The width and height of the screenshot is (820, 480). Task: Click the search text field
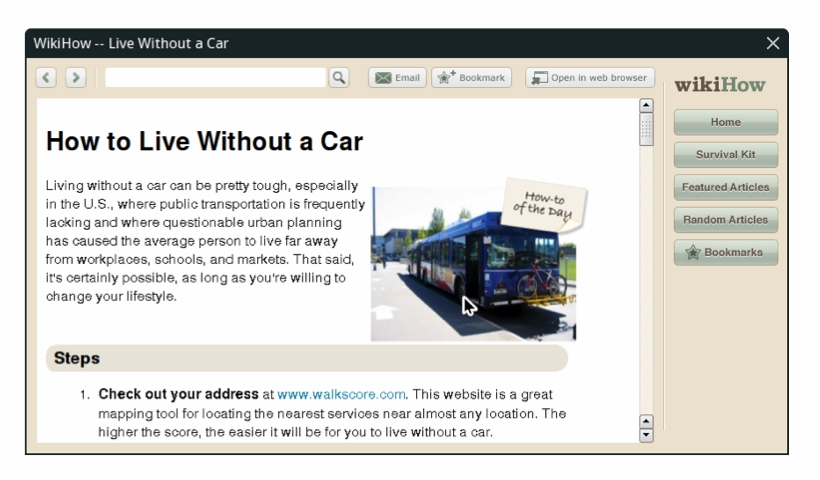click(x=215, y=77)
